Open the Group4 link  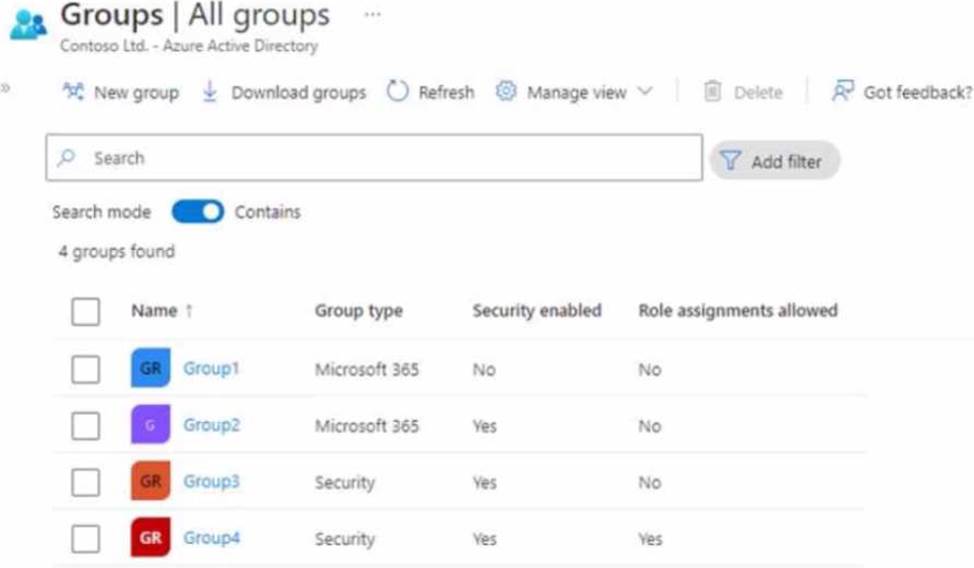211,538
